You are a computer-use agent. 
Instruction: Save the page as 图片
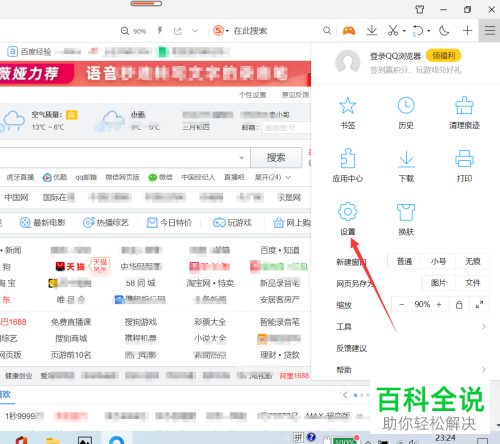click(x=438, y=283)
